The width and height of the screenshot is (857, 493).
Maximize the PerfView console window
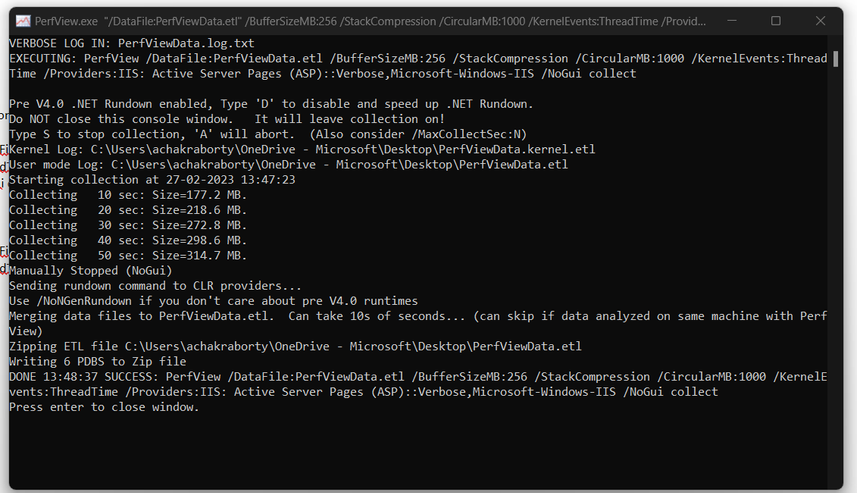[x=776, y=21]
